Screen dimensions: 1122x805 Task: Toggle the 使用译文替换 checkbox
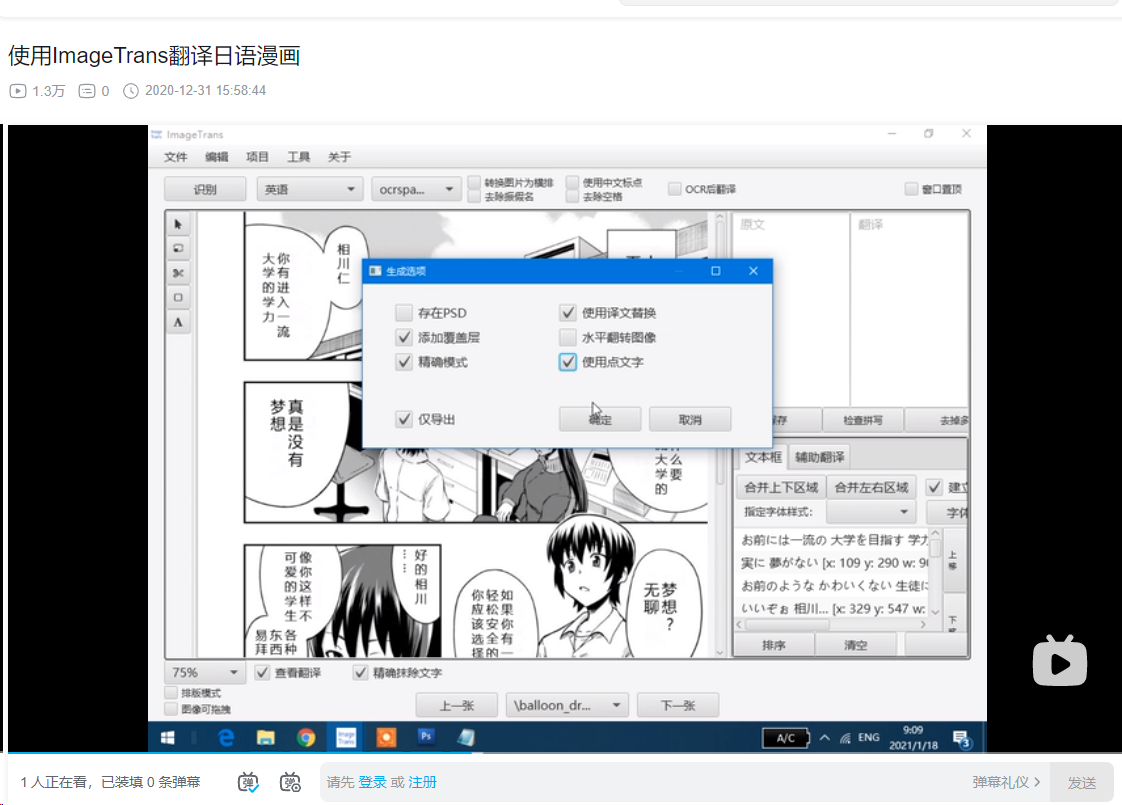click(567, 313)
